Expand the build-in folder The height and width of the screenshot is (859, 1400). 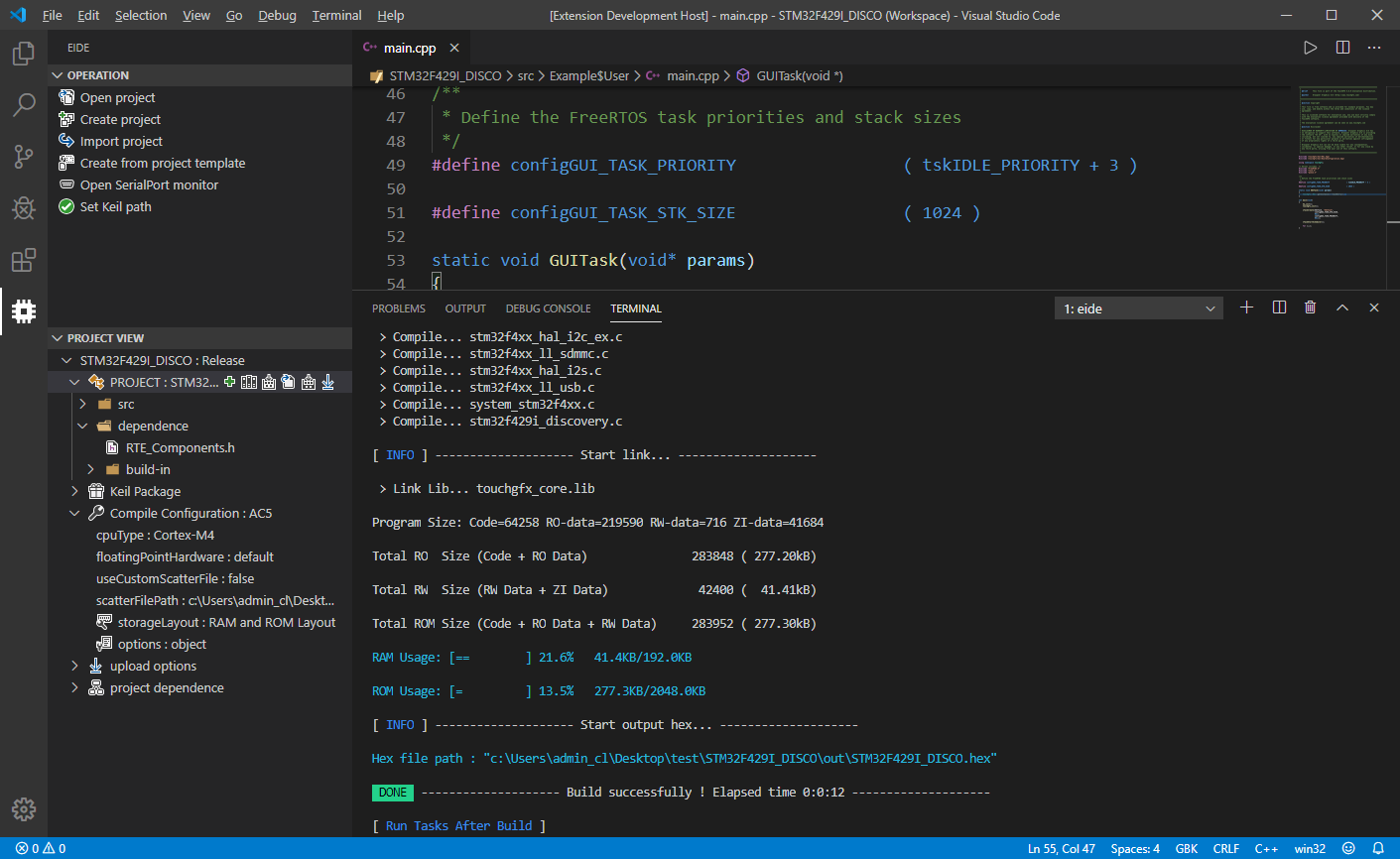pyautogui.click(x=90, y=469)
